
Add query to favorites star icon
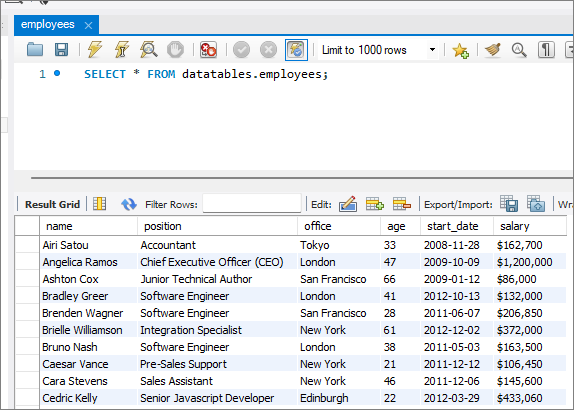point(460,50)
